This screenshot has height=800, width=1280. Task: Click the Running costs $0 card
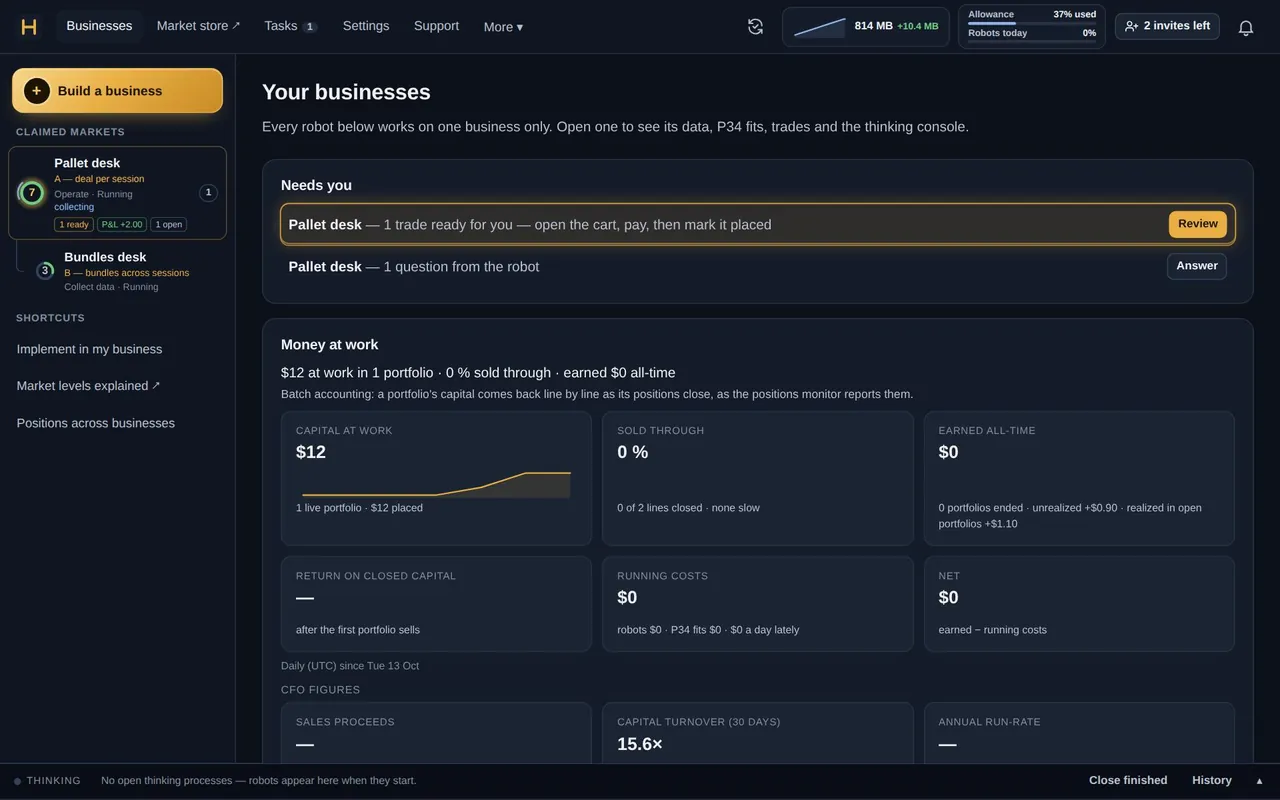pyautogui.click(x=757, y=604)
